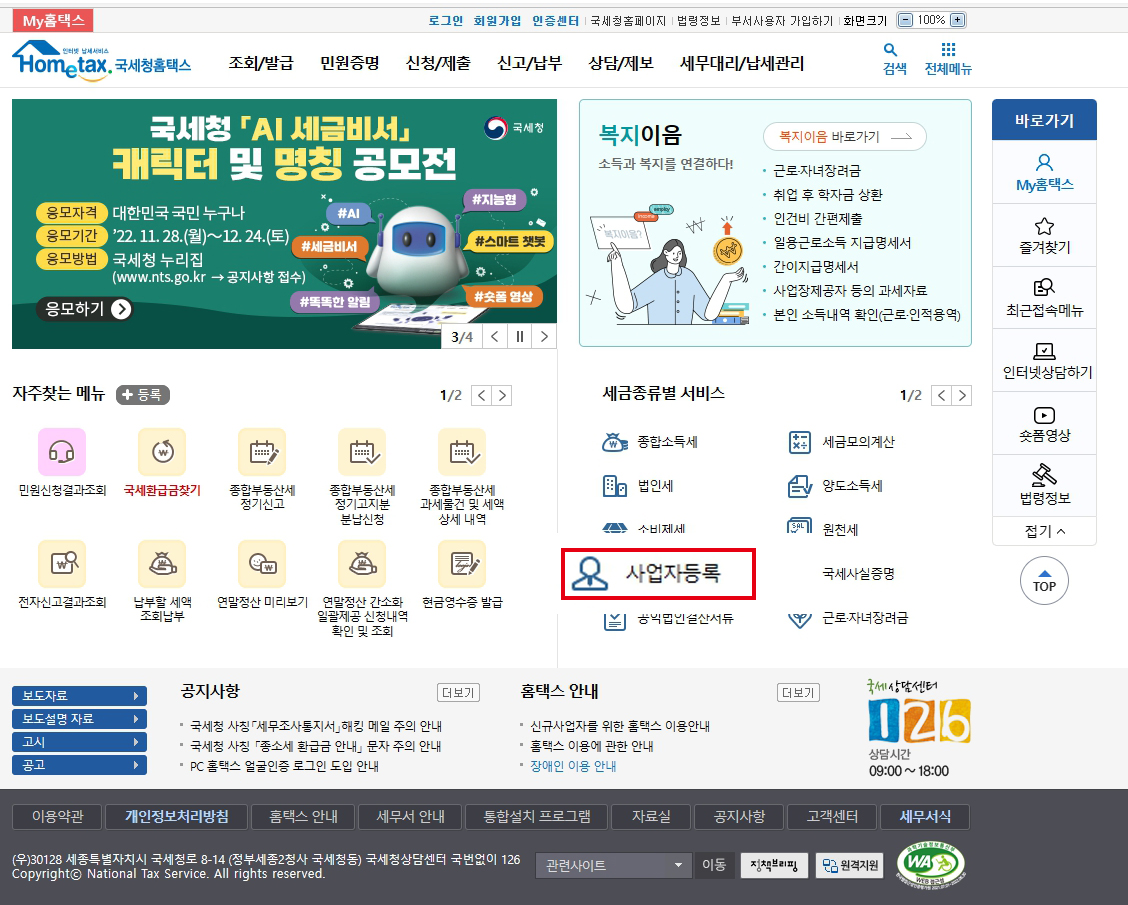Click 복지이음 바로가기 button
This screenshot has height=905, width=1128.
[x=845, y=137]
